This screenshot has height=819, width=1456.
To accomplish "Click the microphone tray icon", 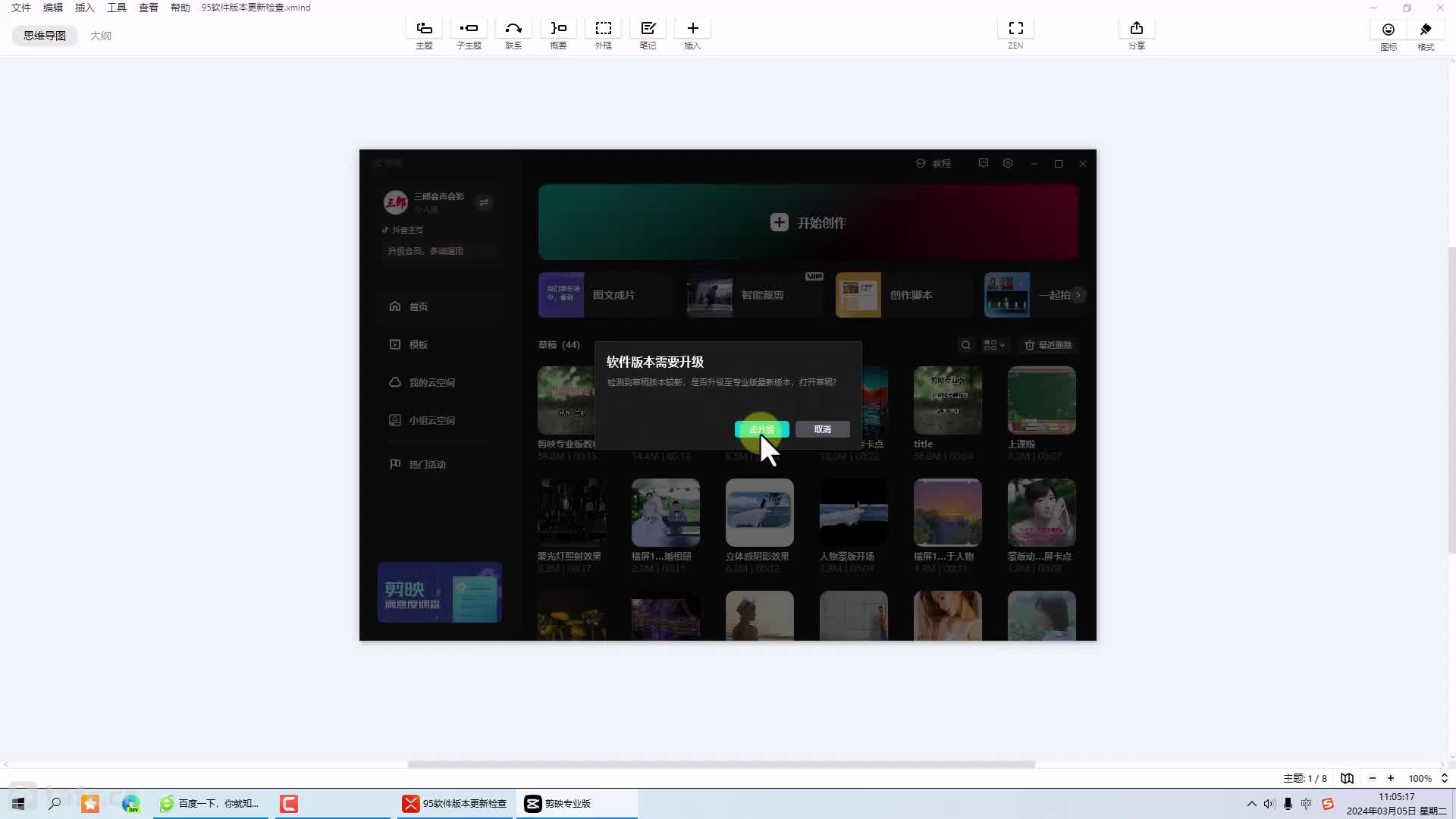I will (x=1288, y=803).
